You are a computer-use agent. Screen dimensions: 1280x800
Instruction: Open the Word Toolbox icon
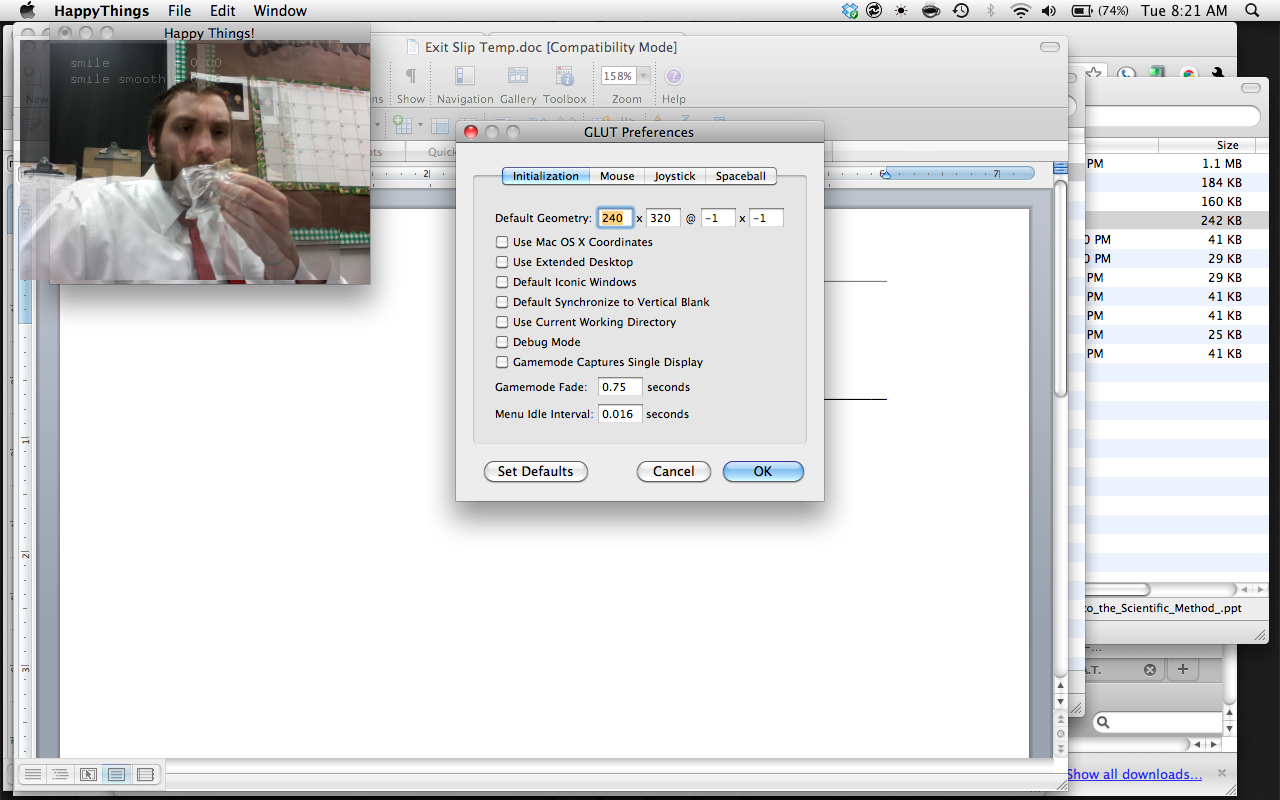tap(564, 77)
